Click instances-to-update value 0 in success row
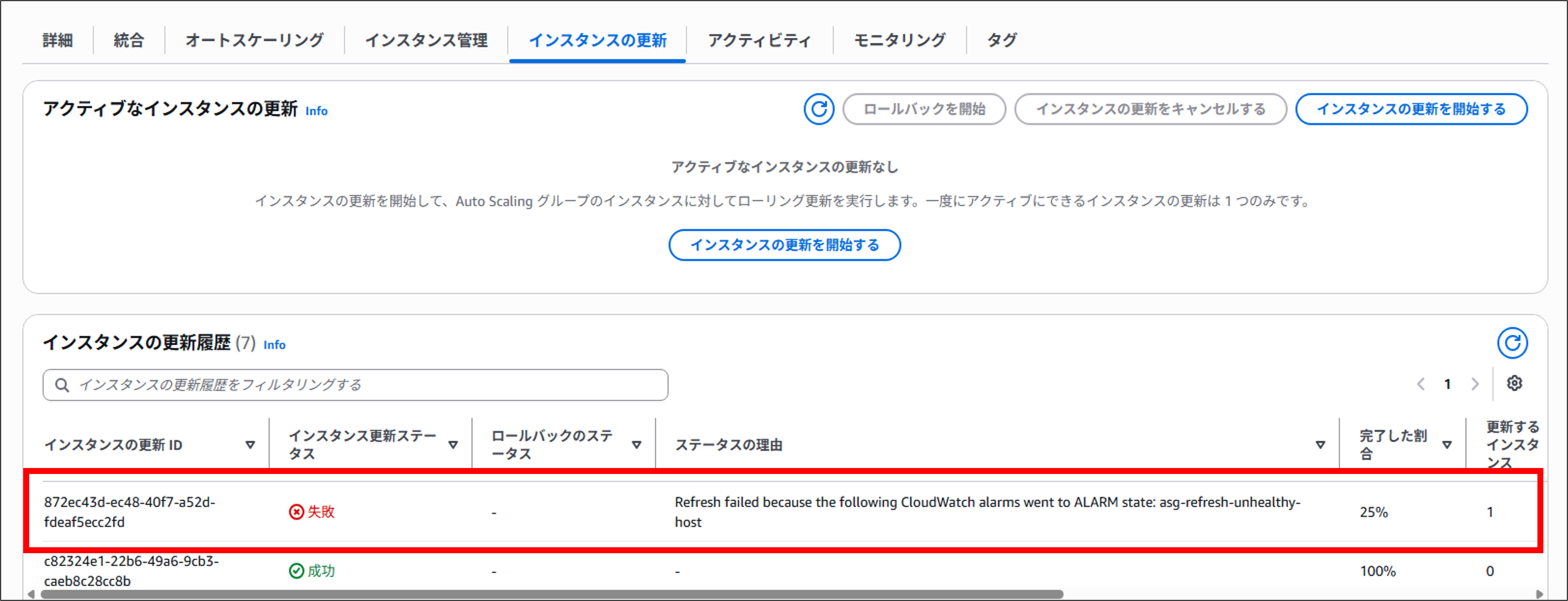Image resolution: width=1568 pixels, height=601 pixels. (x=1490, y=571)
